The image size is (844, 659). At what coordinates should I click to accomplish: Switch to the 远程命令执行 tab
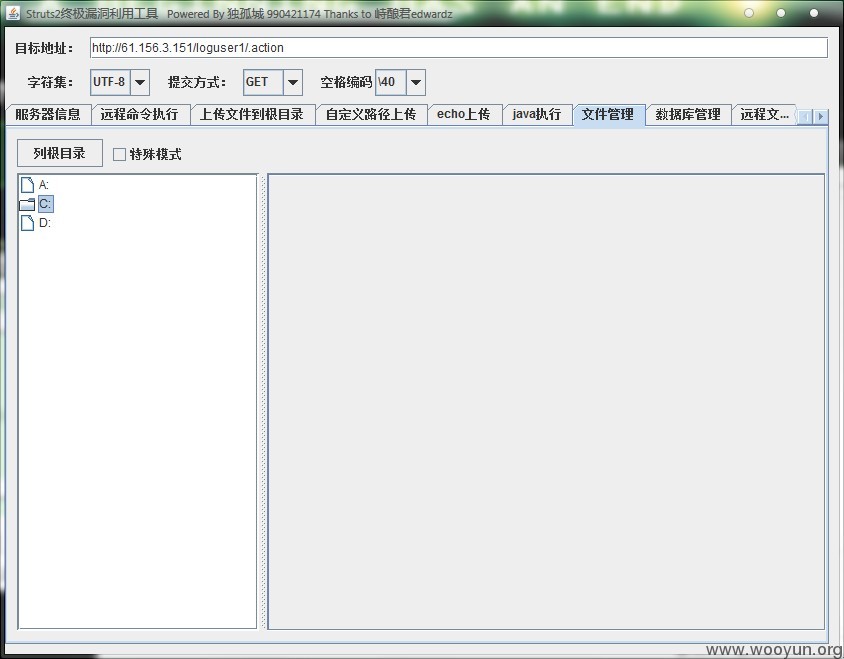(140, 114)
